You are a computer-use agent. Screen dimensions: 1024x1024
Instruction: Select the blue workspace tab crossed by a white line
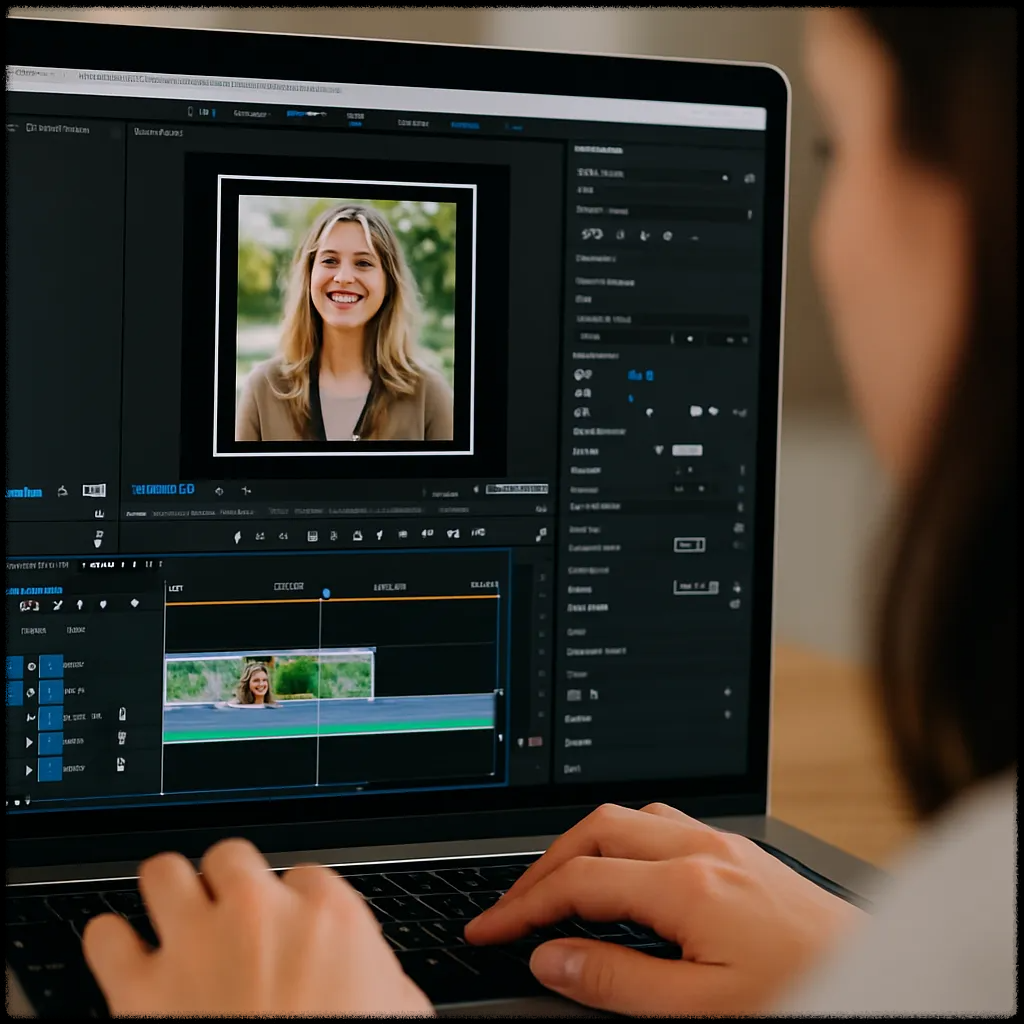pos(306,114)
